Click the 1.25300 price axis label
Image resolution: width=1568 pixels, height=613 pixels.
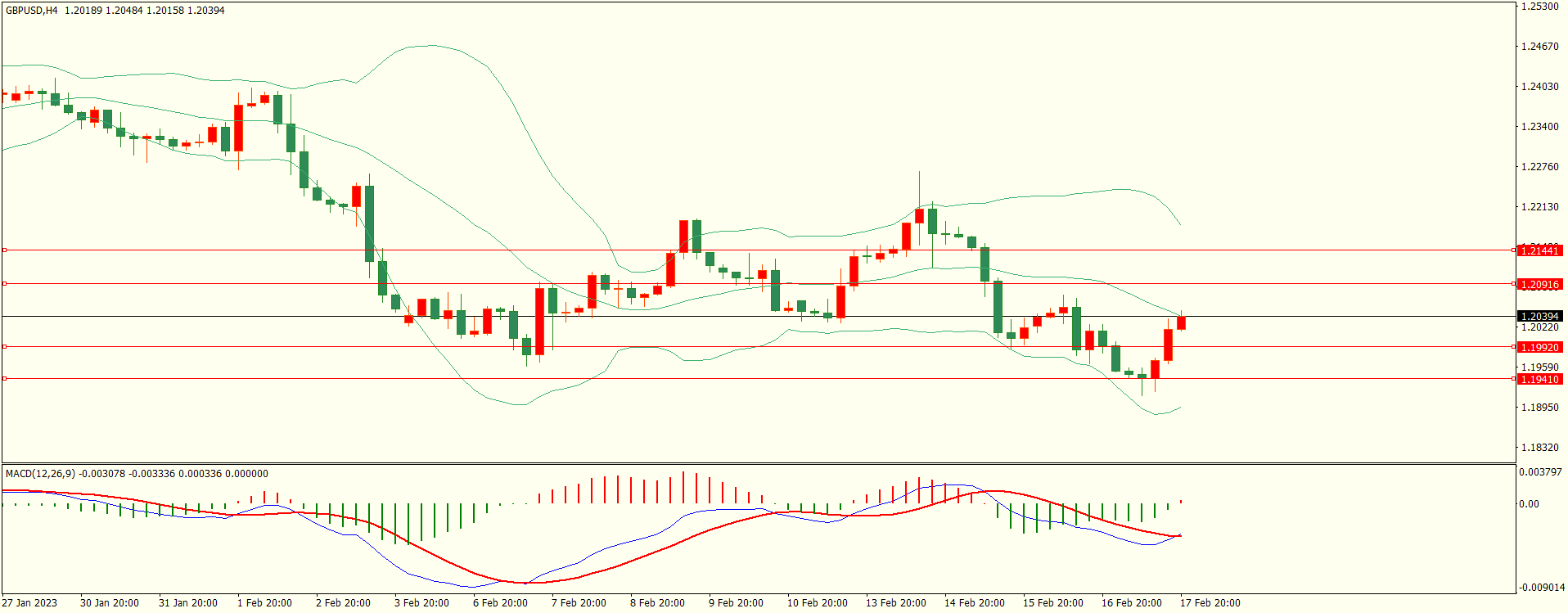click(x=1539, y=7)
